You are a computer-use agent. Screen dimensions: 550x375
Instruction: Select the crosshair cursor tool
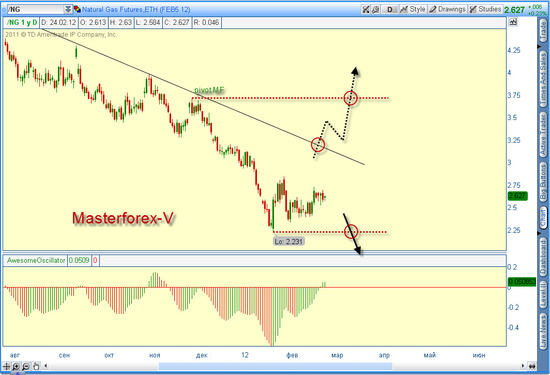7,367
